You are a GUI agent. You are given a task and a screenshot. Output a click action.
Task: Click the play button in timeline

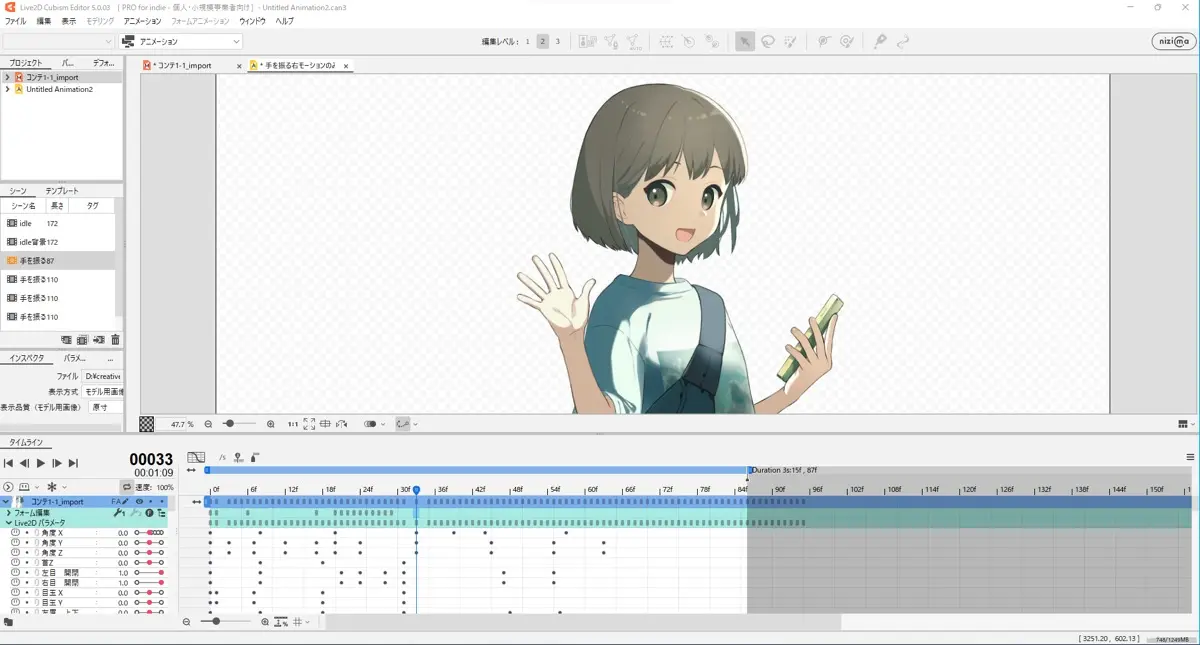click(41, 463)
